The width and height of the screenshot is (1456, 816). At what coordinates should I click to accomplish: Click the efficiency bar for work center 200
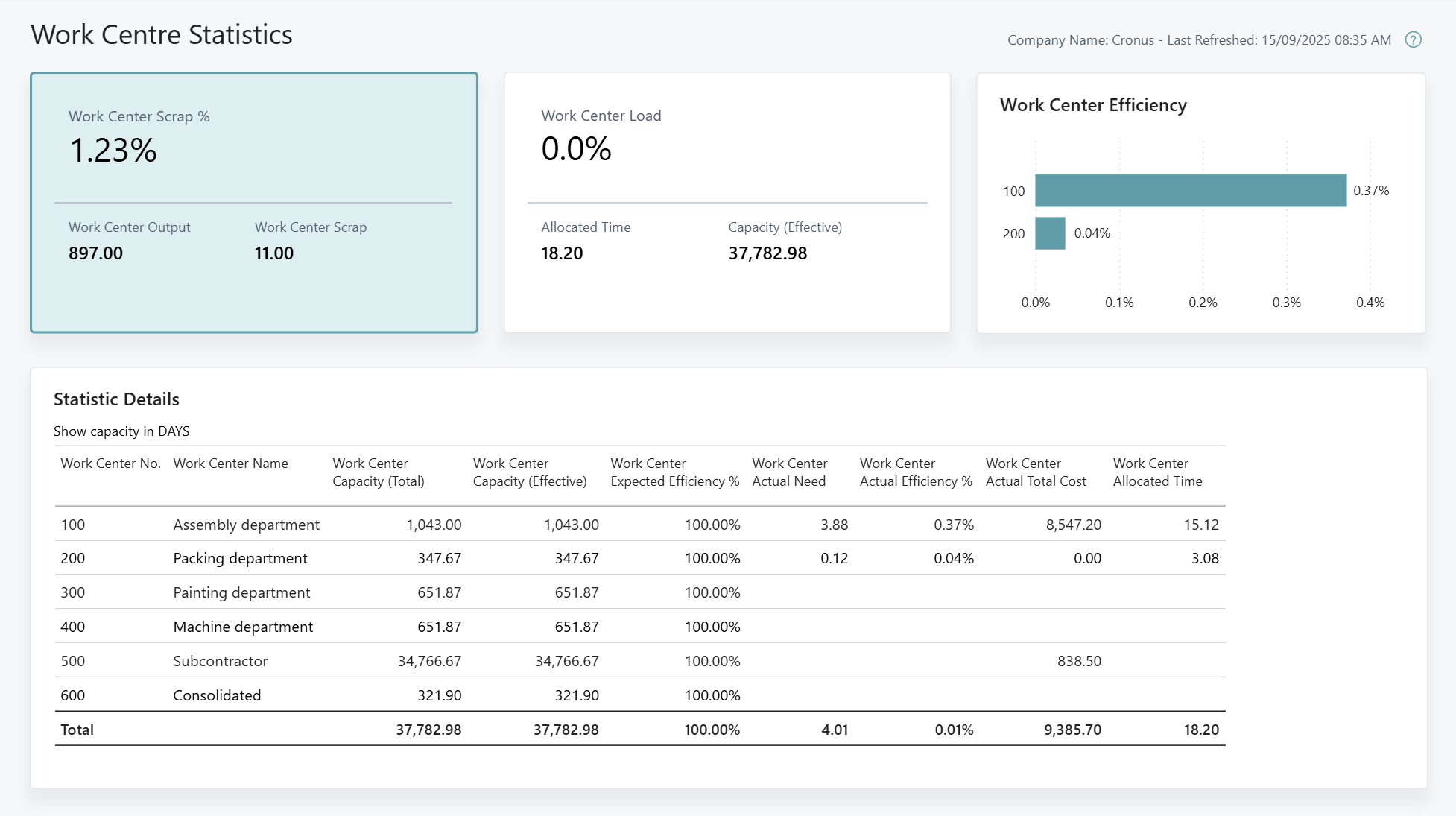tap(1050, 233)
